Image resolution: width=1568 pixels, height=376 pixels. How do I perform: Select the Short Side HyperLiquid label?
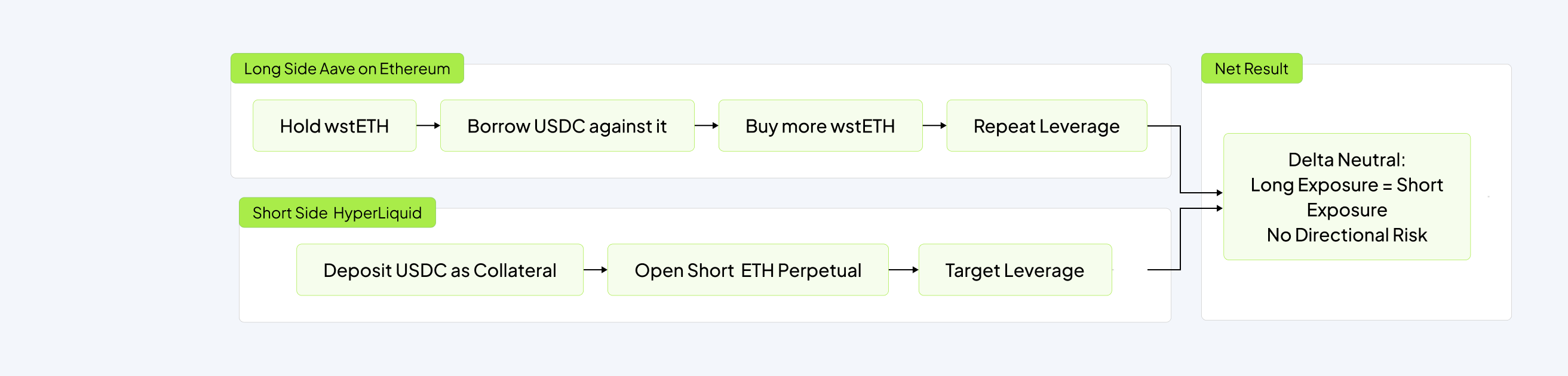tap(337, 213)
